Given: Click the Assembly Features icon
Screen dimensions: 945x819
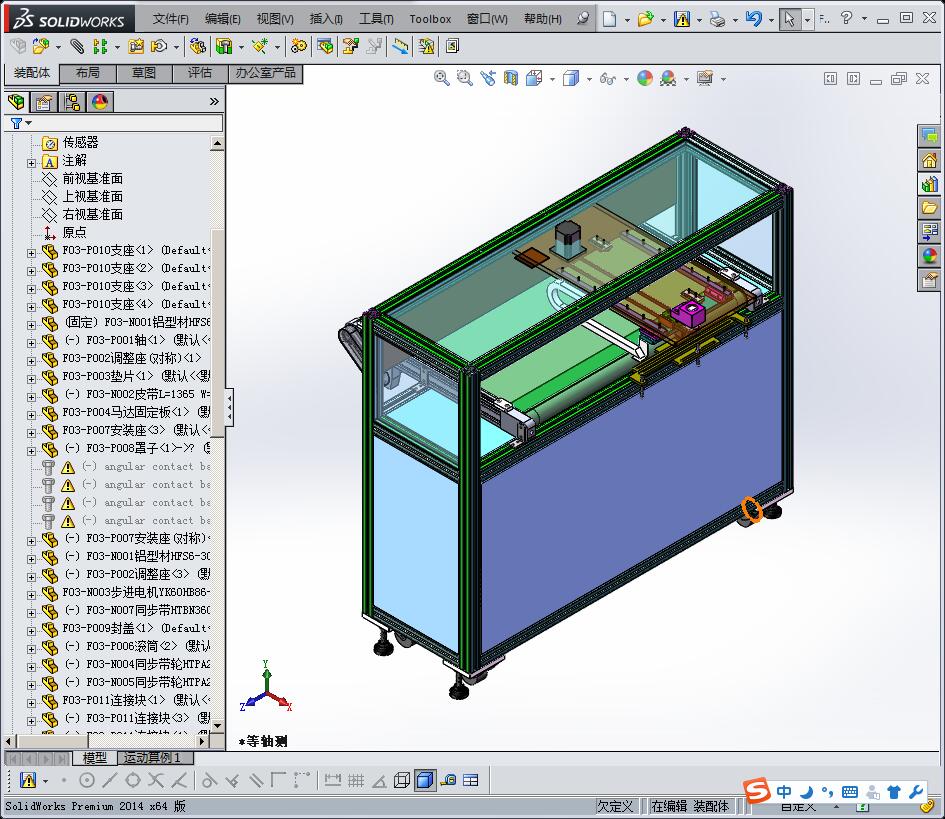Looking at the screenshot, I should tap(224, 46).
